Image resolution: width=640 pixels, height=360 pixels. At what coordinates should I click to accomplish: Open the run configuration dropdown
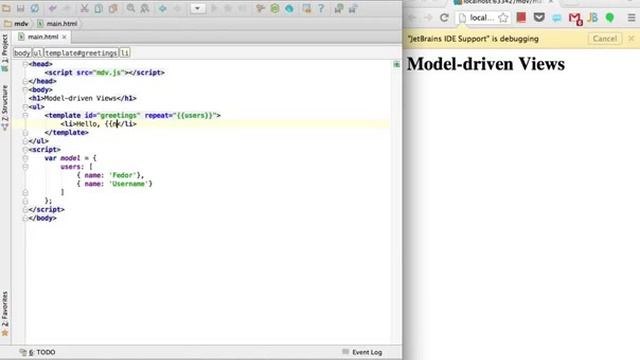tap(198, 8)
